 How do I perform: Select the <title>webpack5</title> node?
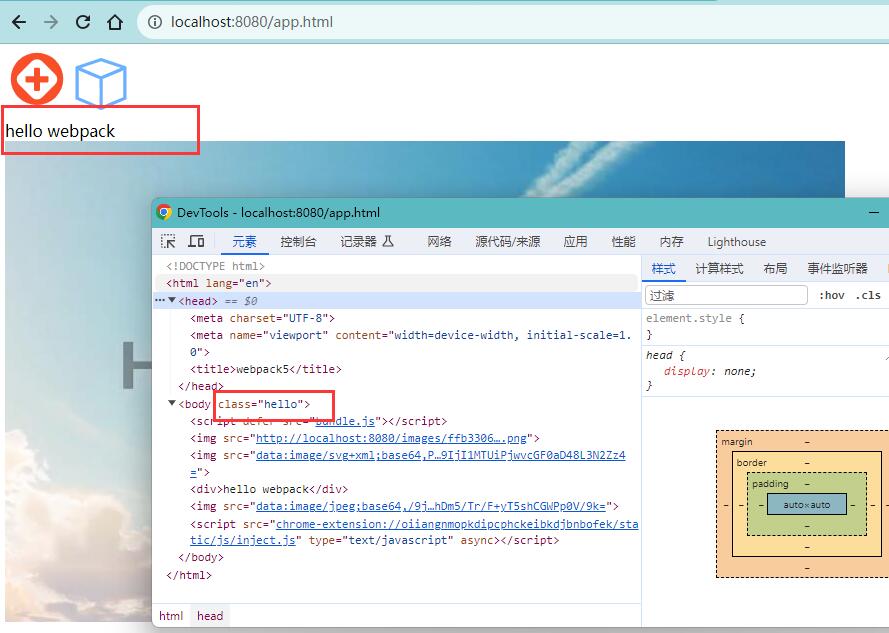pyautogui.click(x=265, y=369)
